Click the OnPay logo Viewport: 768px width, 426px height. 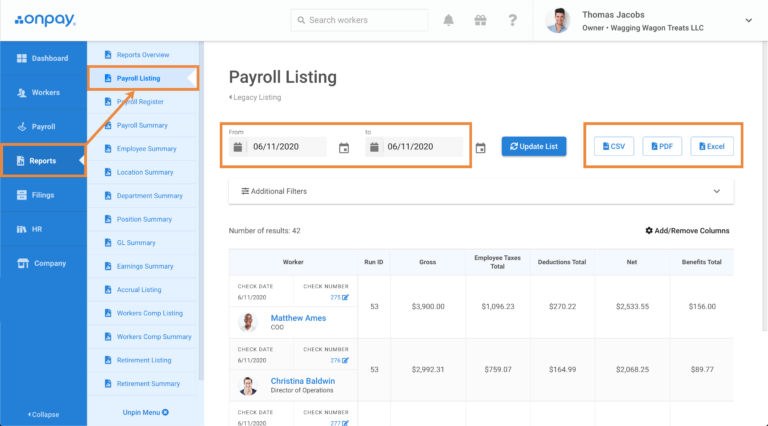coord(45,20)
